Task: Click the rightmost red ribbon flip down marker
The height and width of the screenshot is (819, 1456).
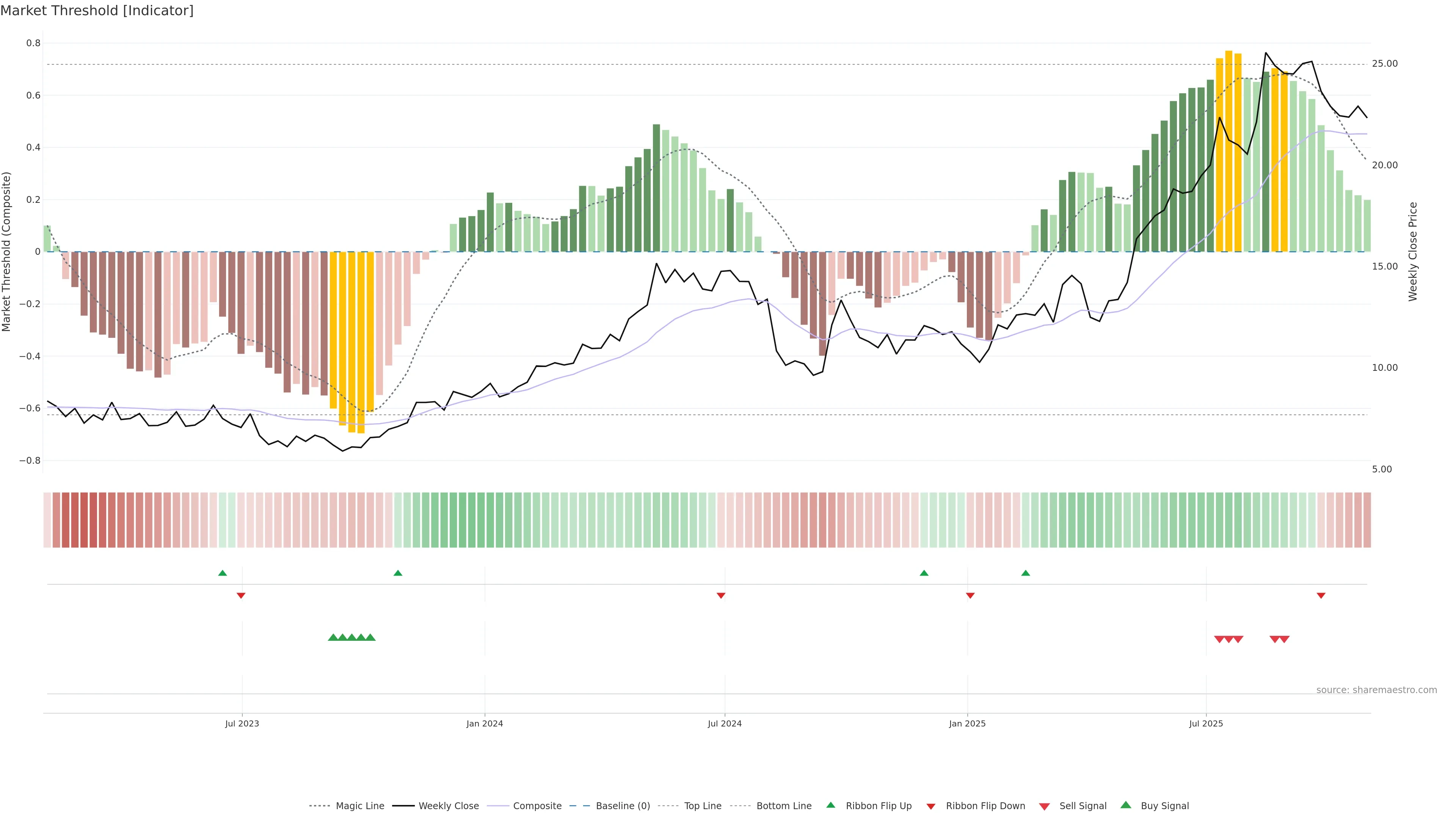Action: coord(1321,595)
